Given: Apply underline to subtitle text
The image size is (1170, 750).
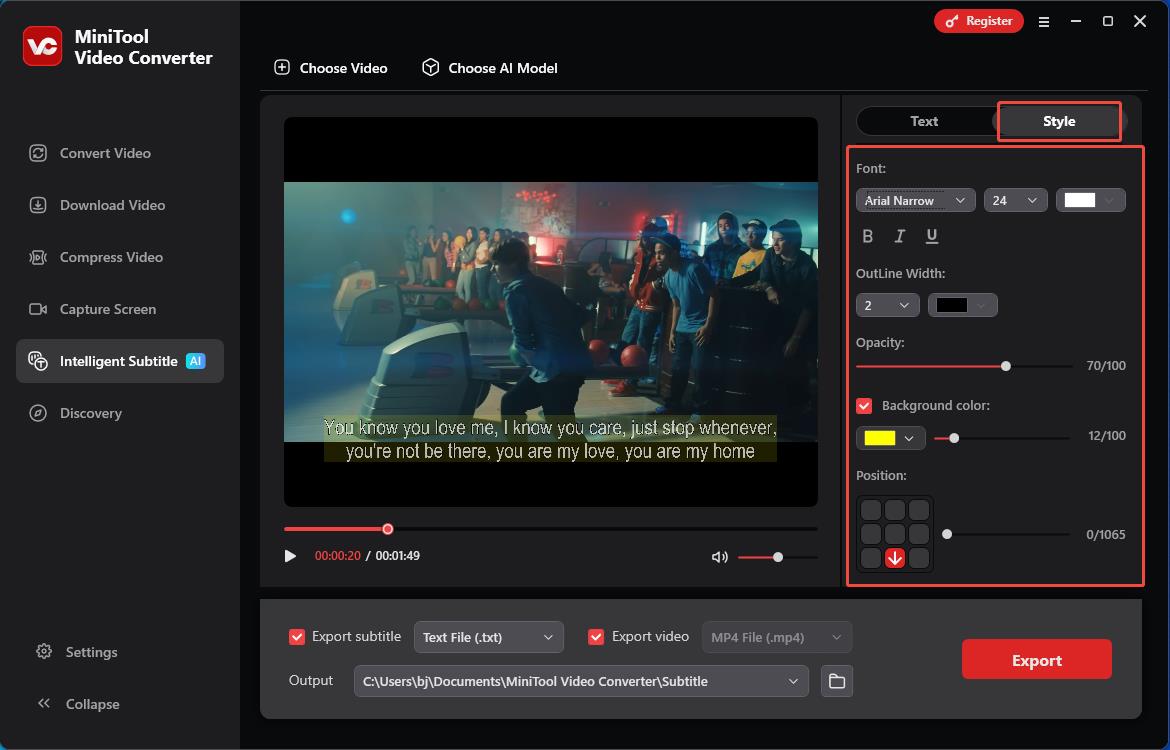Looking at the screenshot, I should click(x=932, y=236).
